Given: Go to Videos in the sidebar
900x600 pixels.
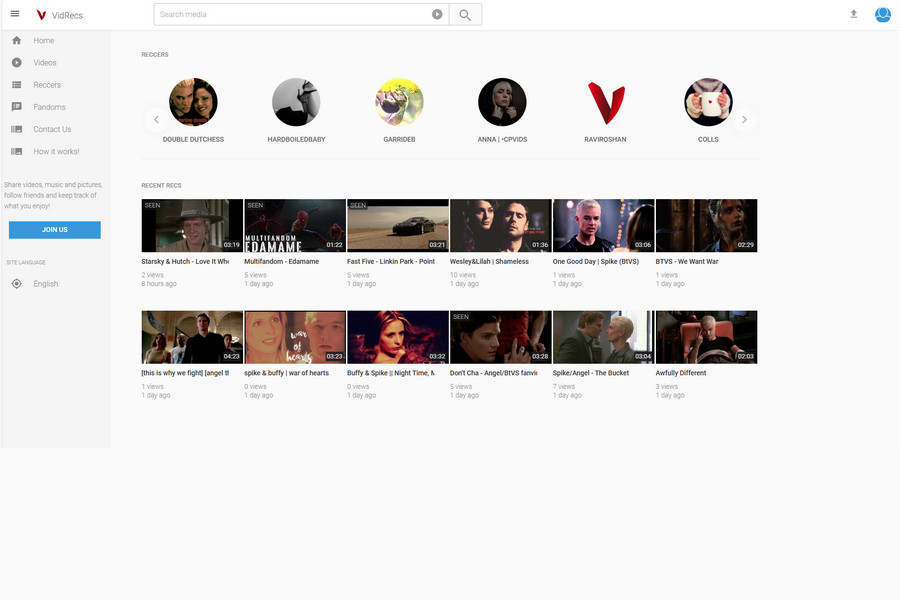Looking at the screenshot, I should click(x=45, y=63).
